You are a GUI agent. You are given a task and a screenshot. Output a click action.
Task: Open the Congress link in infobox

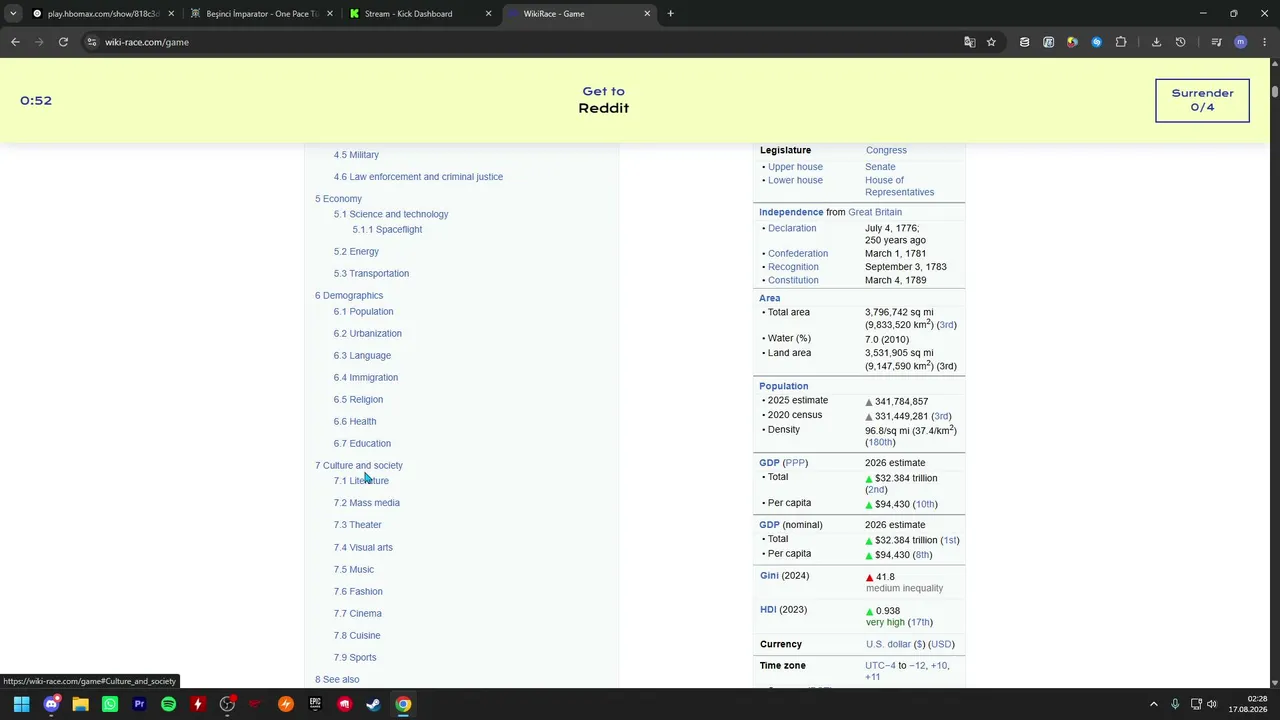(886, 150)
